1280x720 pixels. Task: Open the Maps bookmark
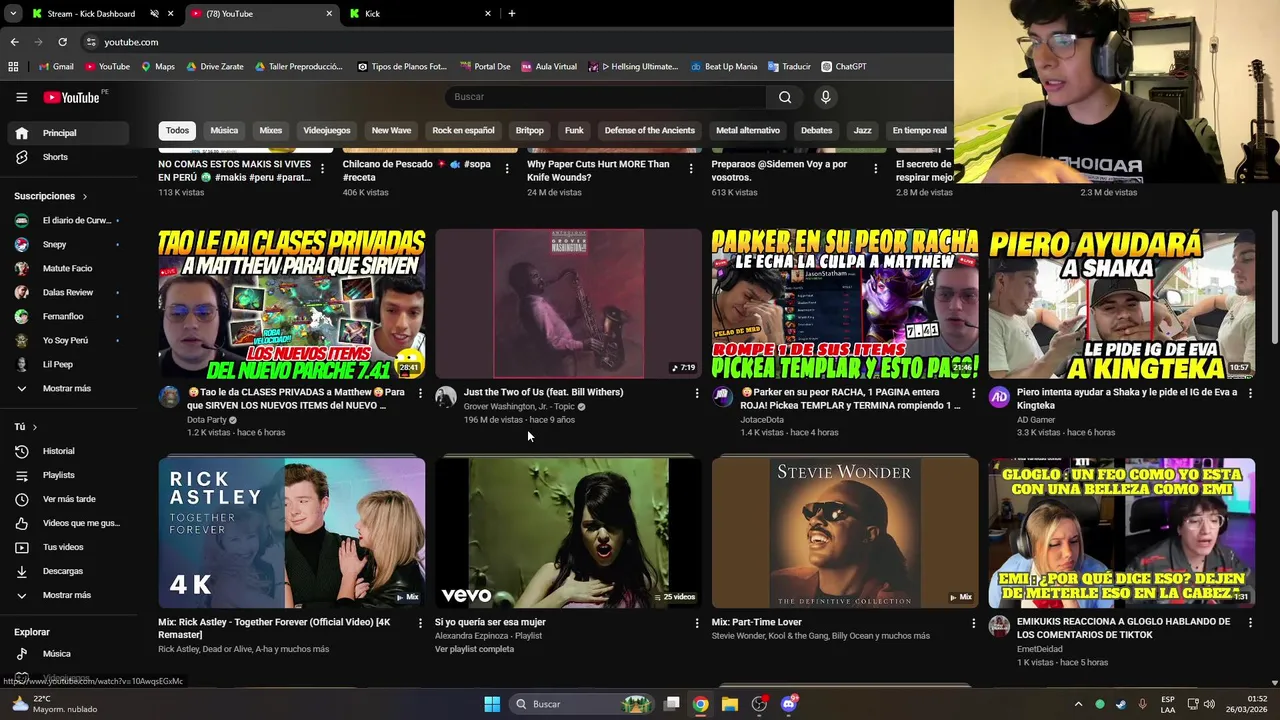click(x=158, y=67)
